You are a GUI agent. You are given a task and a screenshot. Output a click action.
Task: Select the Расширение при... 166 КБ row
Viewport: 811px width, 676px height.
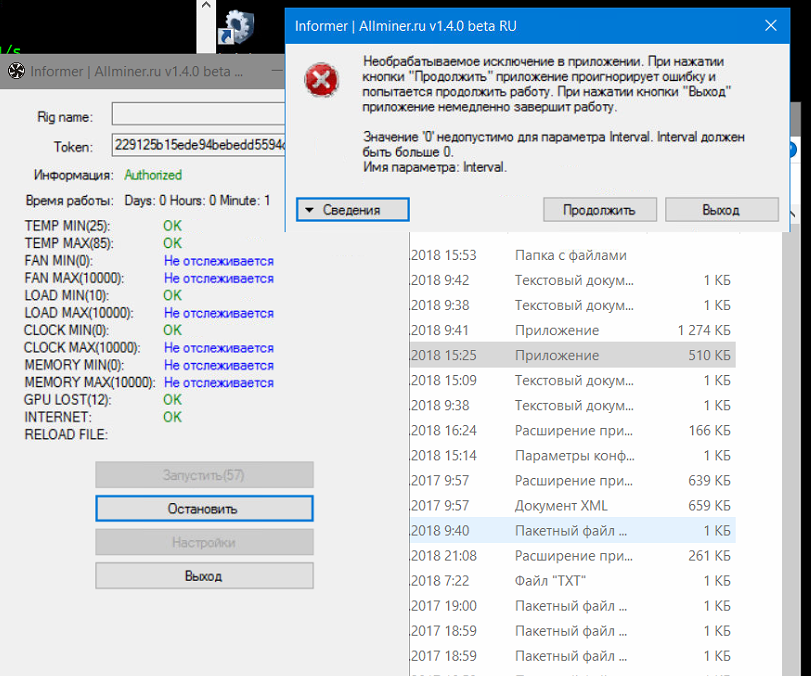tap(573, 430)
